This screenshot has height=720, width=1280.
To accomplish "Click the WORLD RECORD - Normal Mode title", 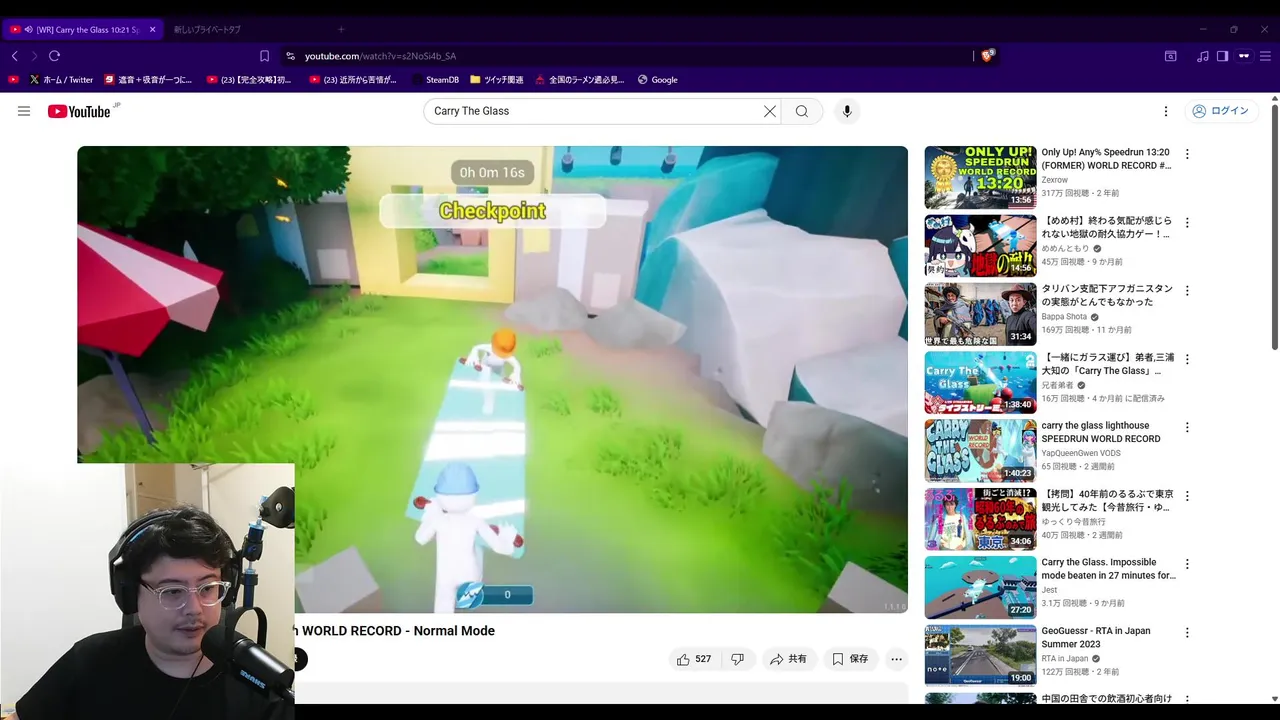I will point(398,631).
